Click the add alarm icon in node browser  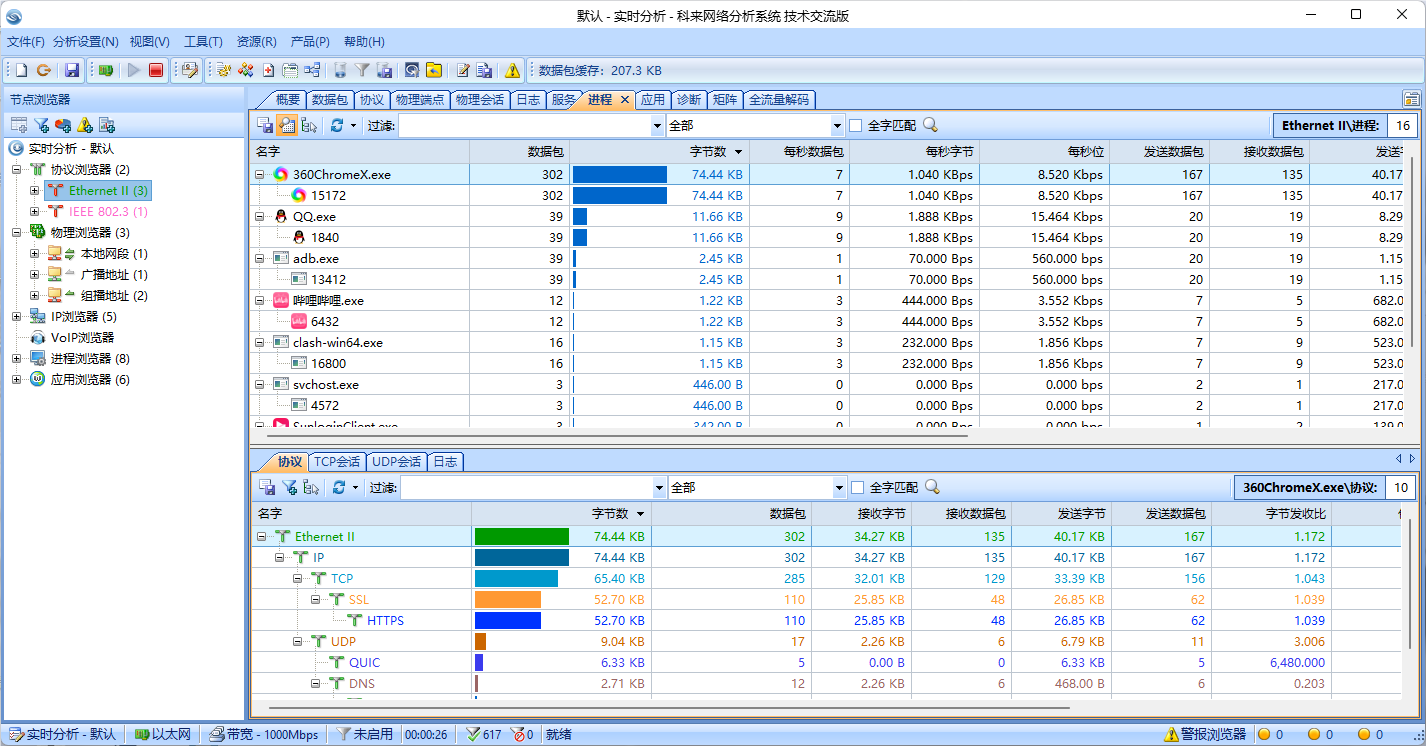point(85,125)
